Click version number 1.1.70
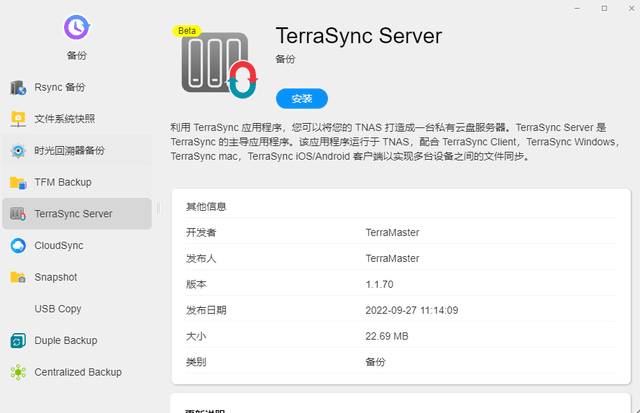The width and height of the screenshot is (640, 413). pyautogui.click(x=379, y=284)
